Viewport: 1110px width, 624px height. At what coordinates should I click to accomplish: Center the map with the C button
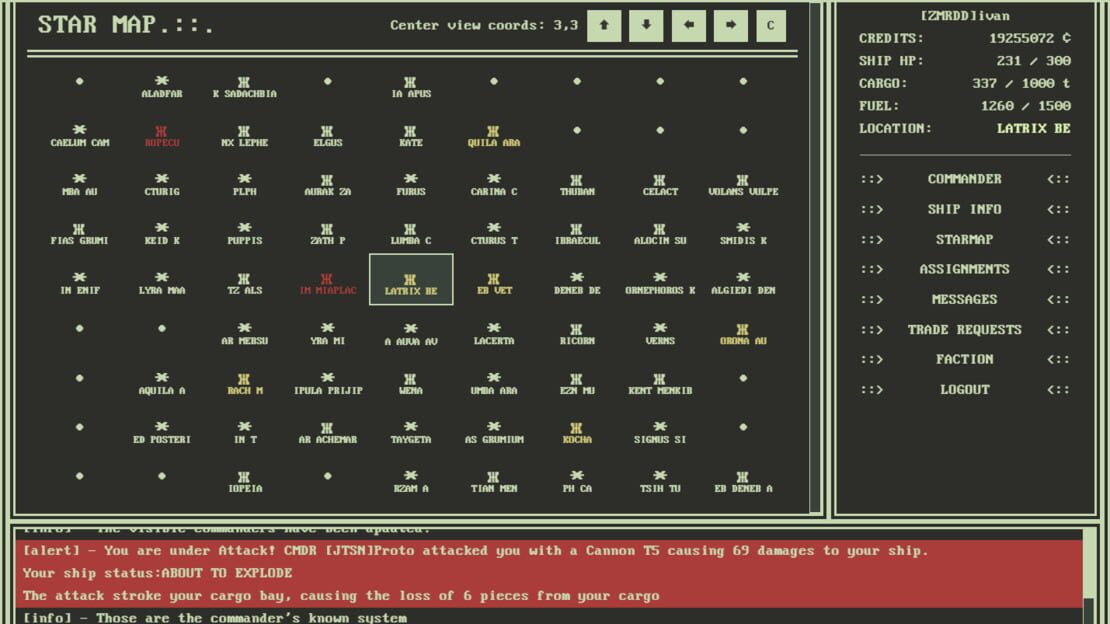770,25
